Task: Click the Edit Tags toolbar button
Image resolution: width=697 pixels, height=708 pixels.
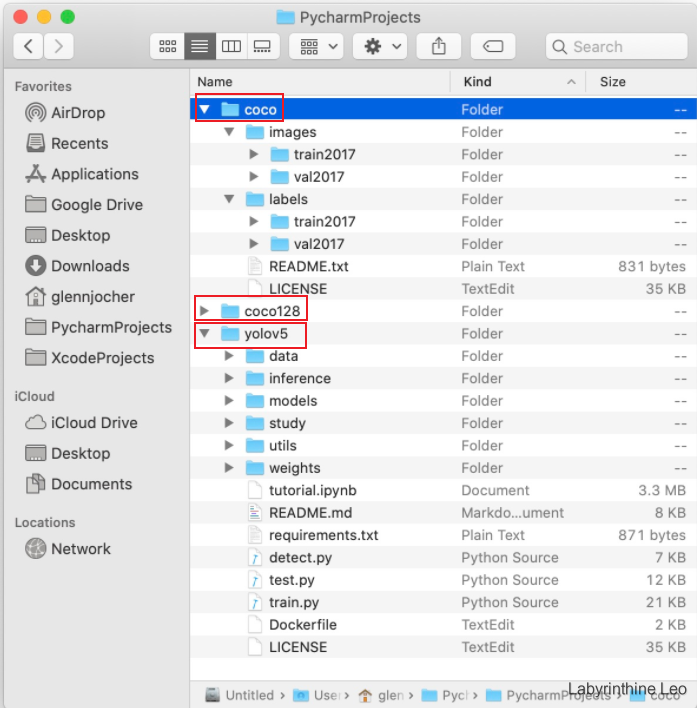Action: click(x=492, y=46)
